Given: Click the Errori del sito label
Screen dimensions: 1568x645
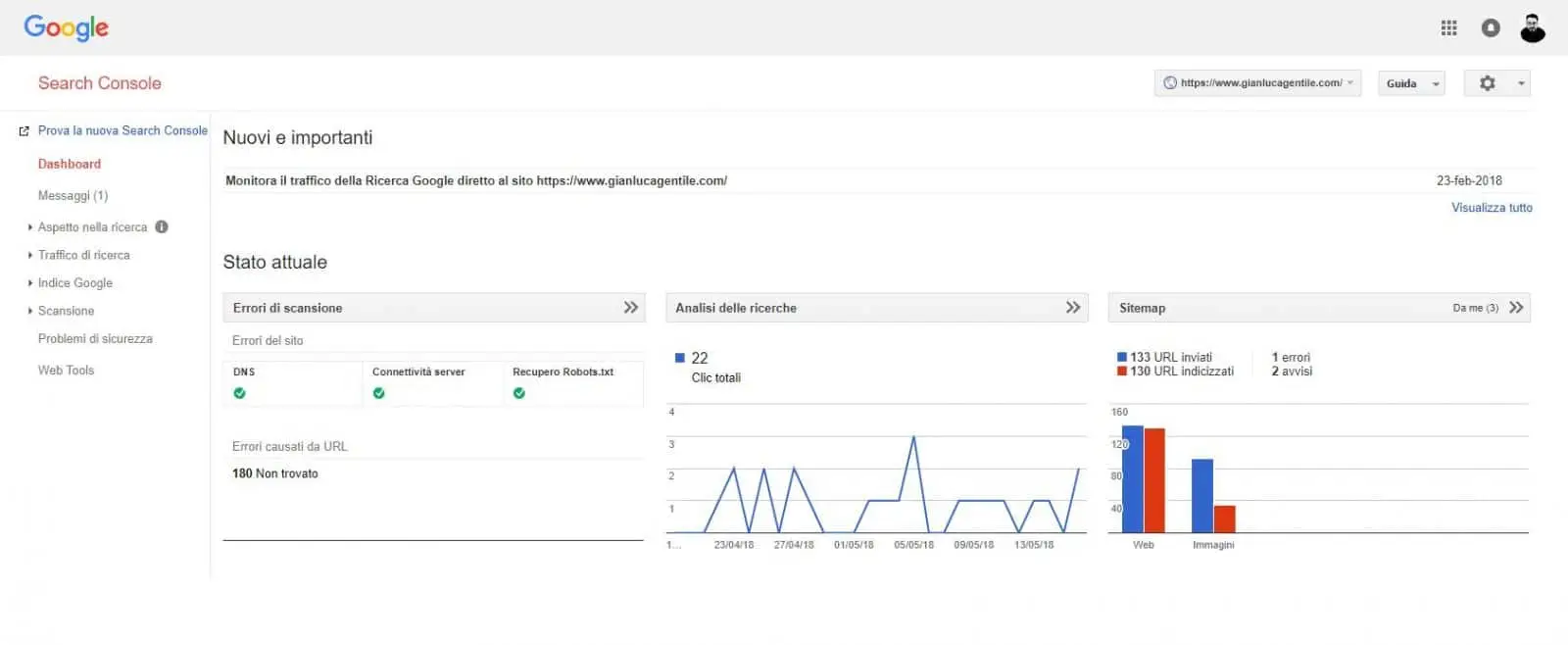Looking at the screenshot, I should click(x=268, y=341).
